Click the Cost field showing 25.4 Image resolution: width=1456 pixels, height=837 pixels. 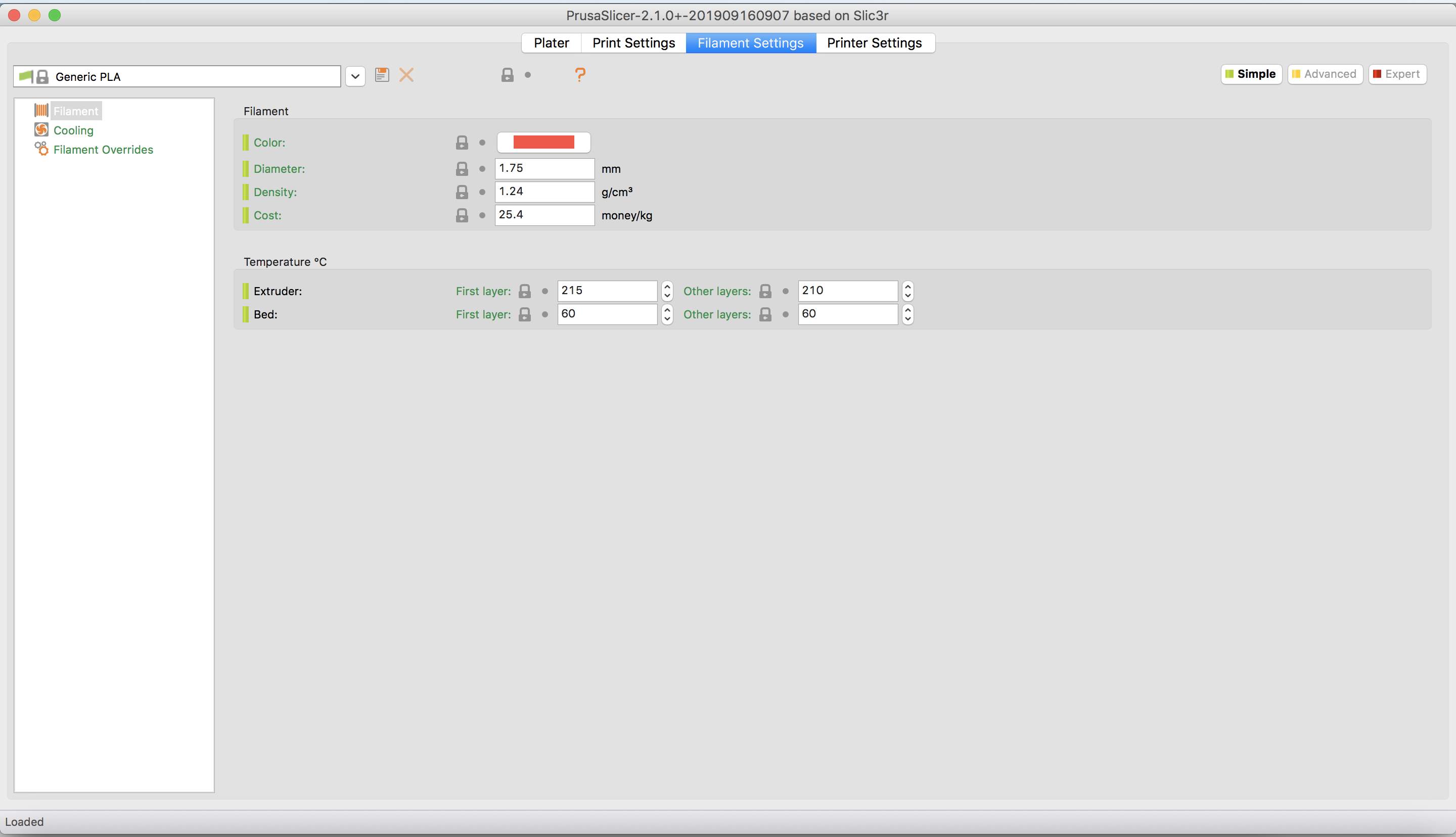(x=544, y=215)
